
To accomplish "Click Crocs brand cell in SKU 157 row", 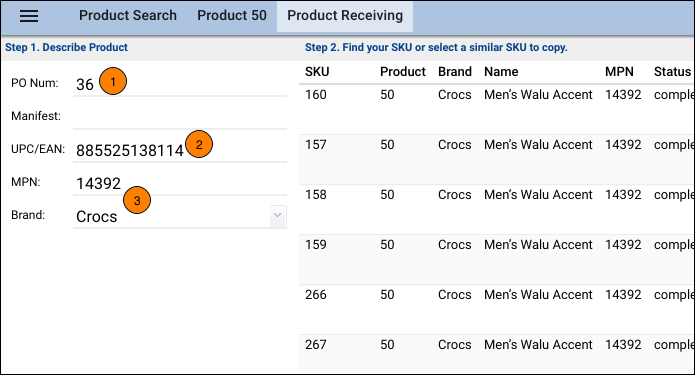I will click(x=454, y=145).
